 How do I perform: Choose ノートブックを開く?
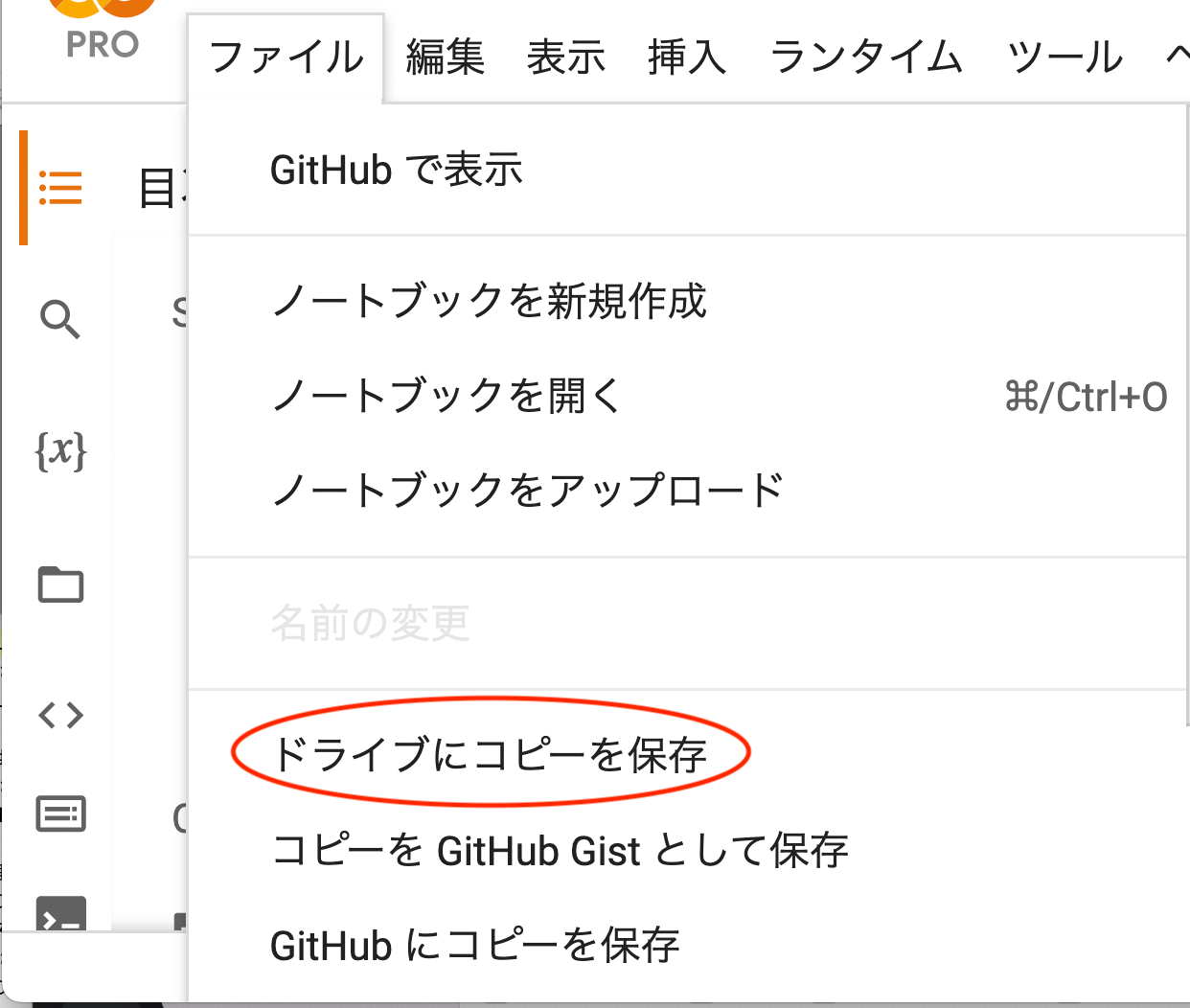coord(689,396)
